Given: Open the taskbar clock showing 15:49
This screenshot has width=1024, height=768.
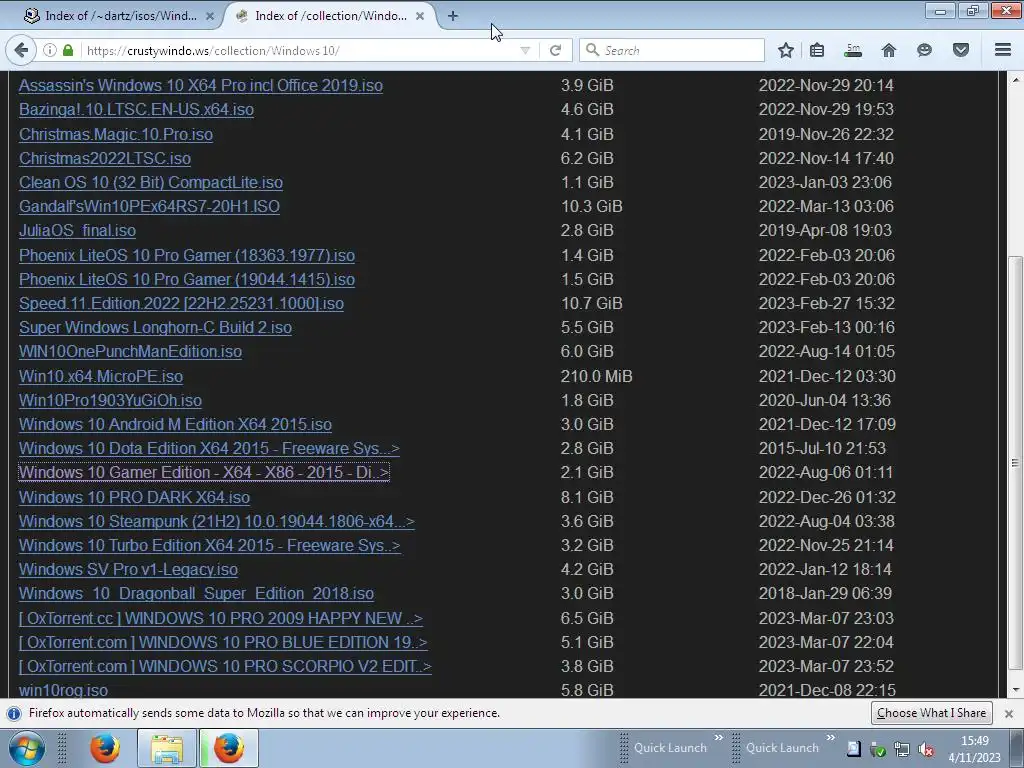Looking at the screenshot, I should click(974, 749).
